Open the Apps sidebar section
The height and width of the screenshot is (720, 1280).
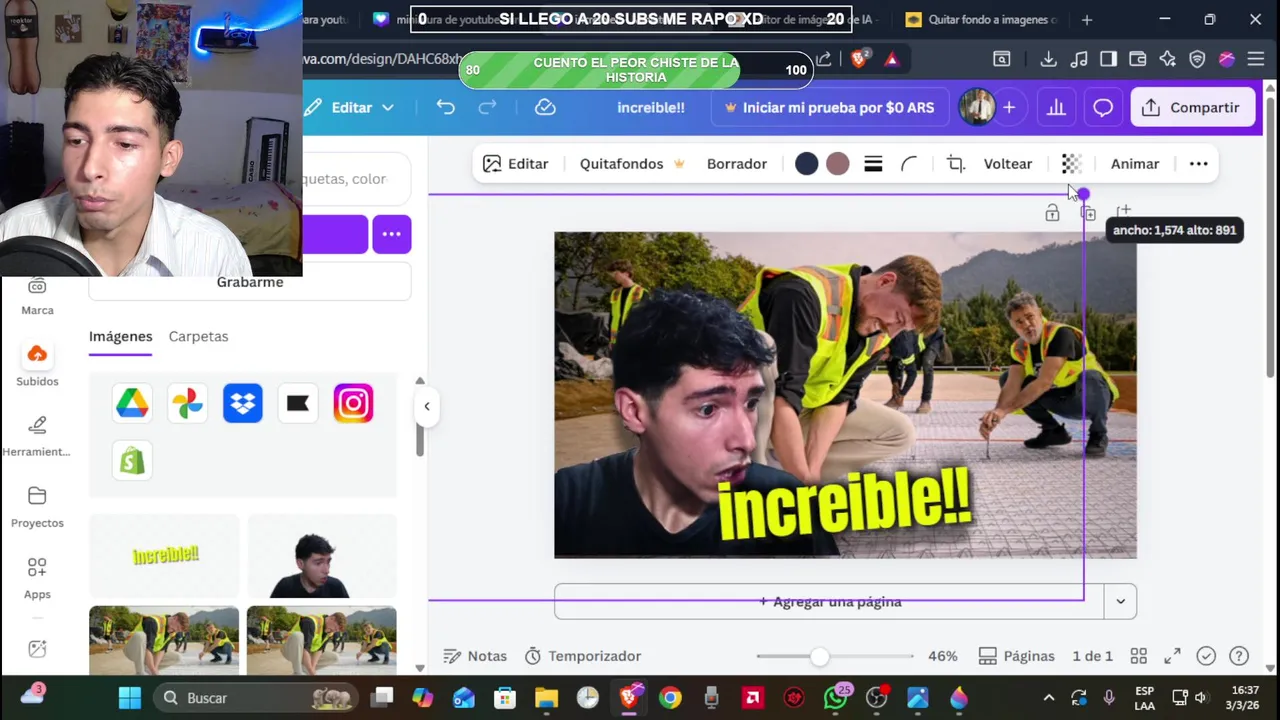coord(37,578)
